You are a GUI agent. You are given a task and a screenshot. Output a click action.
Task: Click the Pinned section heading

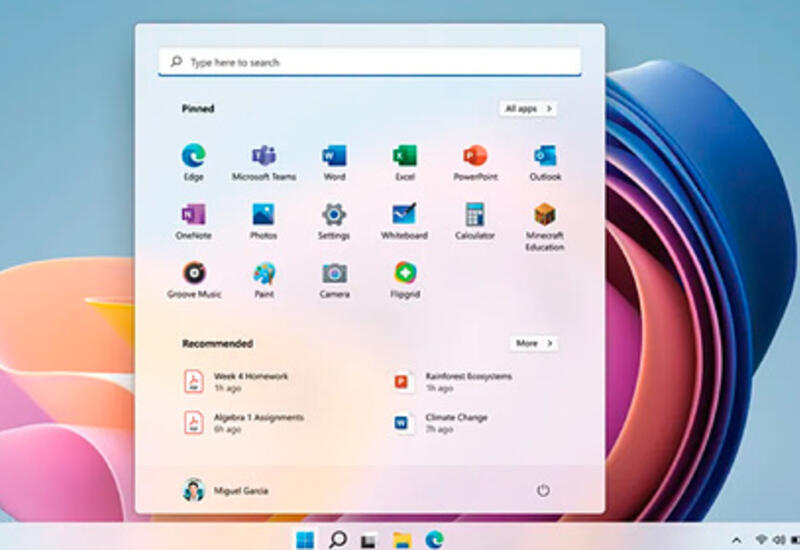[x=198, y=109]
